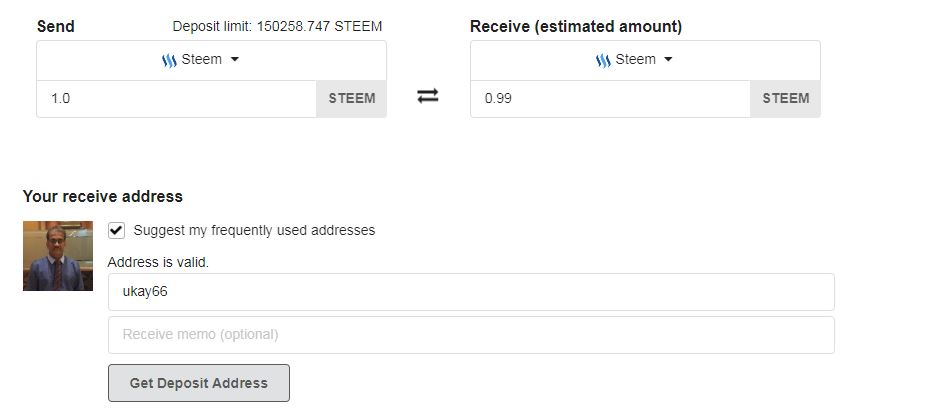Click the STEEM unit label beside Send amount

[352, 99]
